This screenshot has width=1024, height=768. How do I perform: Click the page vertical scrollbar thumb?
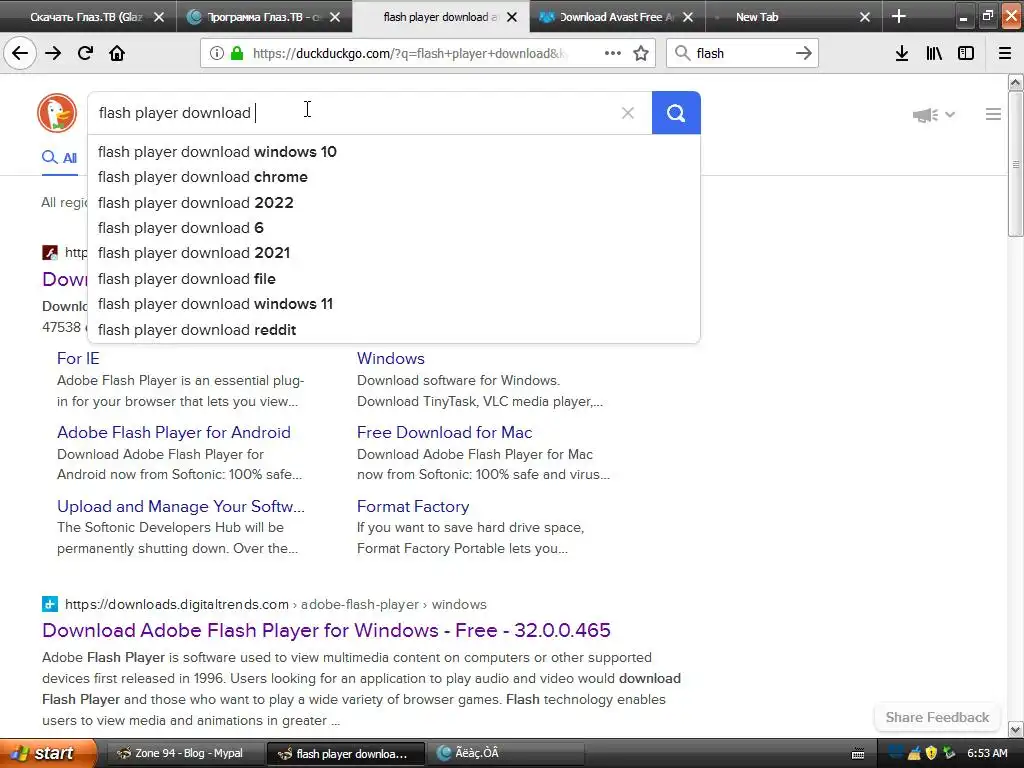(1015, 163)
